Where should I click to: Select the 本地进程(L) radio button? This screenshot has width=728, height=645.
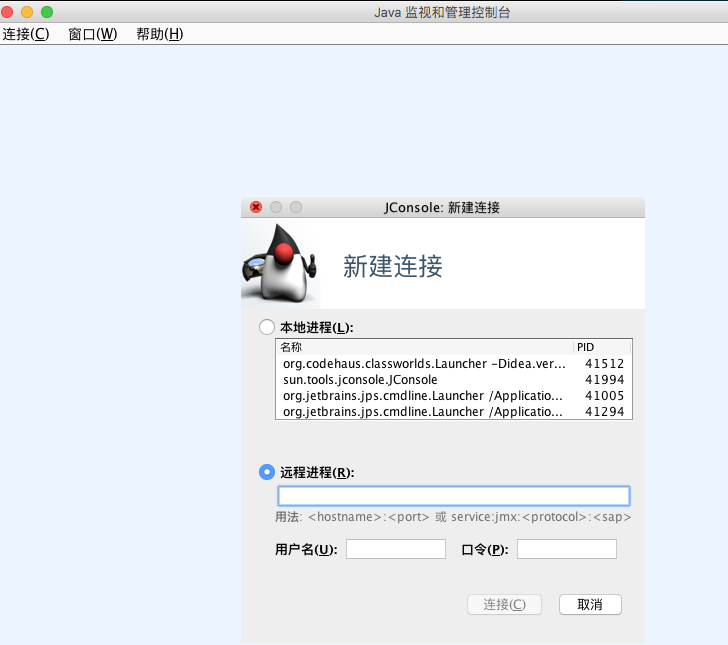[x=266, y=327]
